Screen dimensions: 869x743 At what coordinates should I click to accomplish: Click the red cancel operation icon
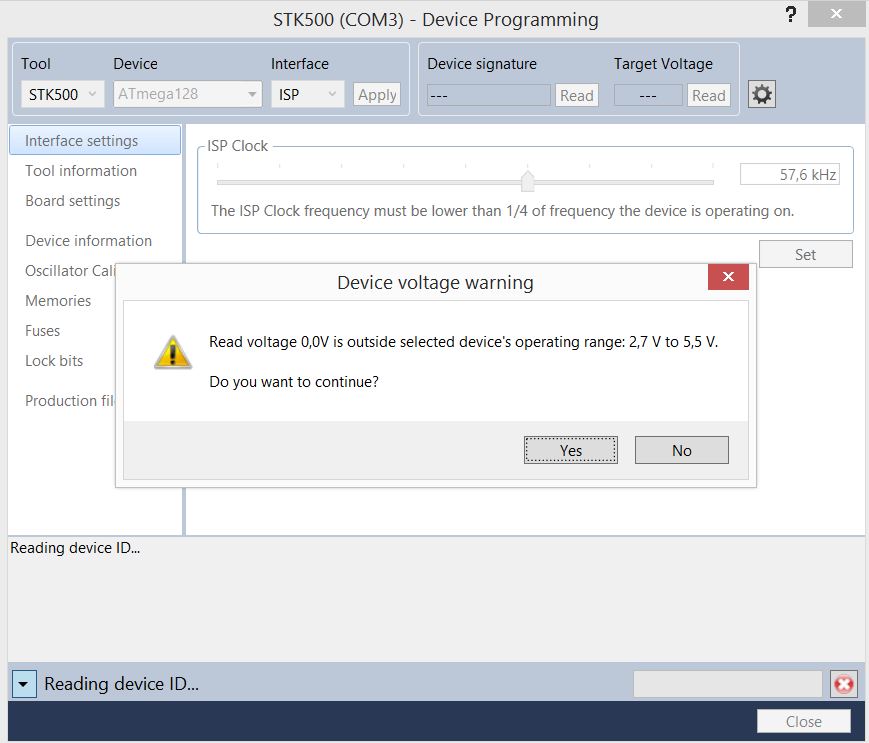(x=844, y=684)
